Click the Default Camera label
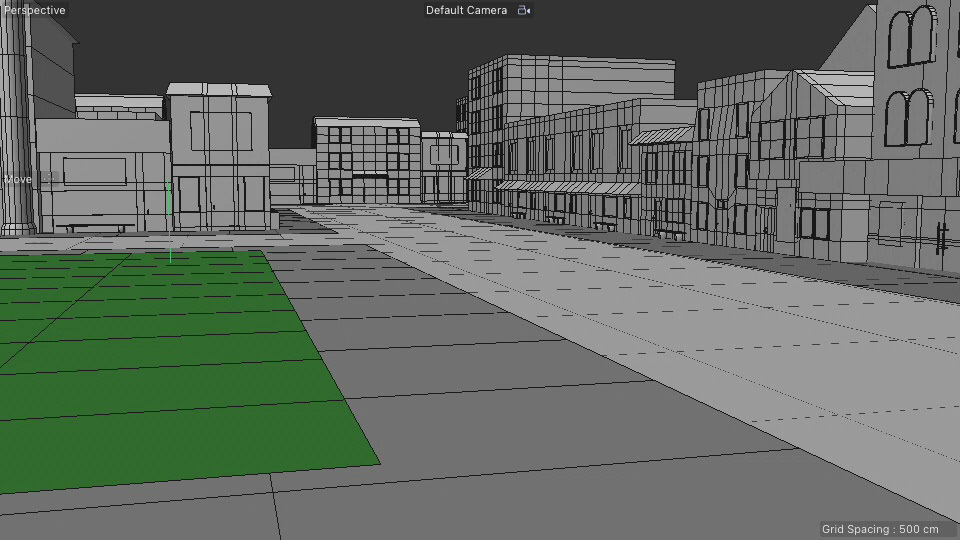The width and height of the screenshot is (960, 540). [x=466, y=10]
